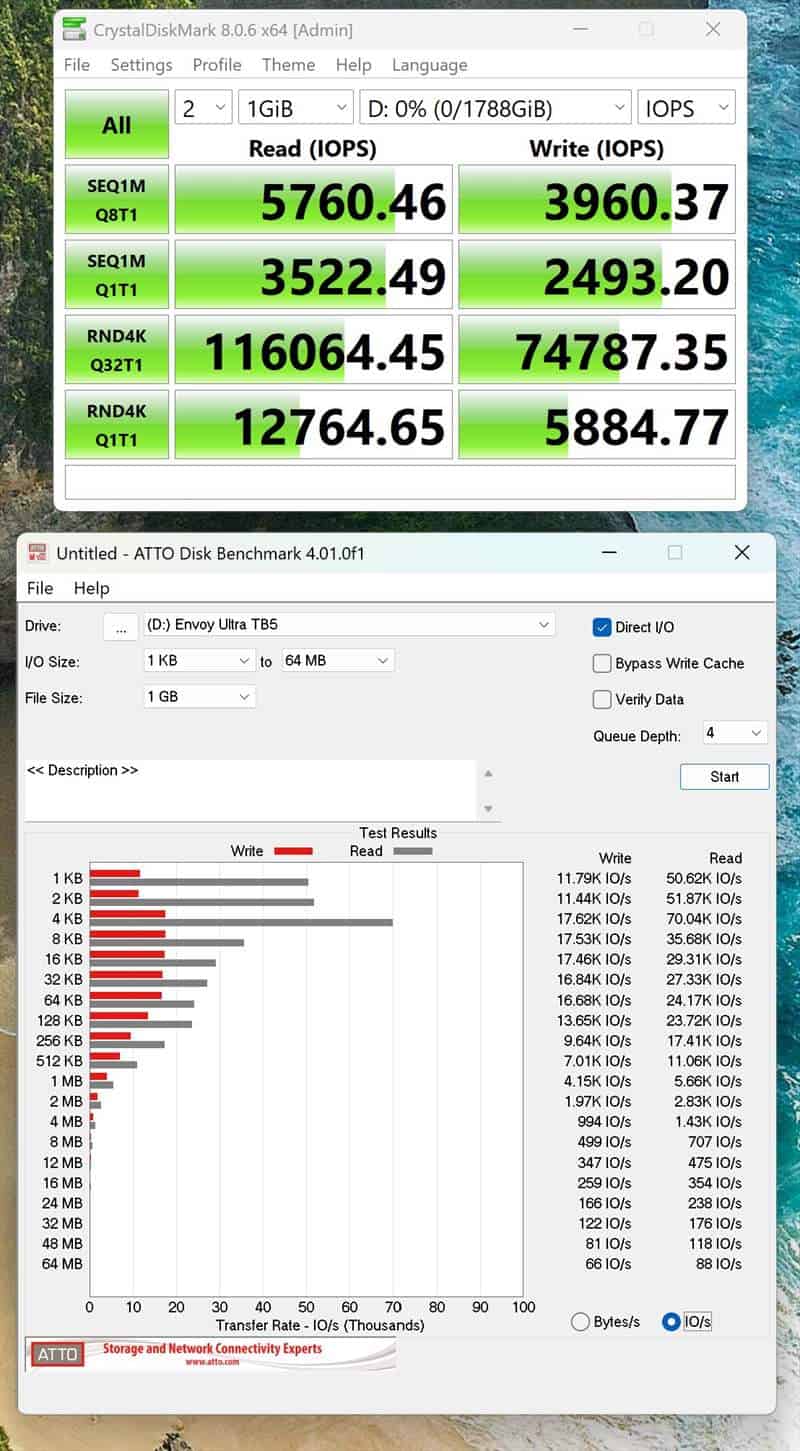Click into the Description text field
800x1451 pixels.
click(250, 789)
